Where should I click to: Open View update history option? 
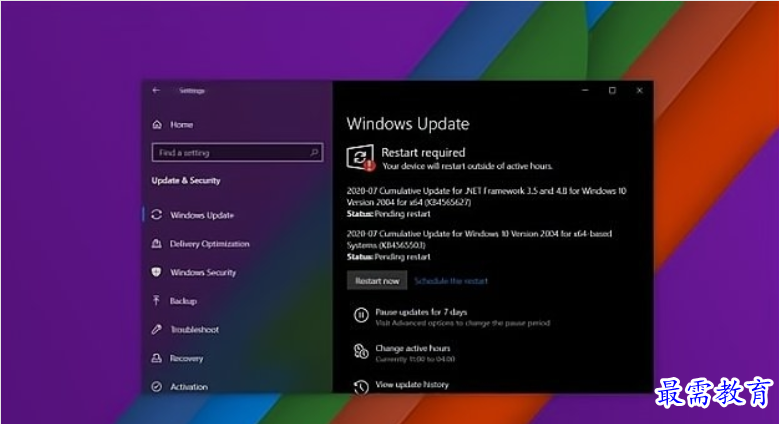coord(412,384)
